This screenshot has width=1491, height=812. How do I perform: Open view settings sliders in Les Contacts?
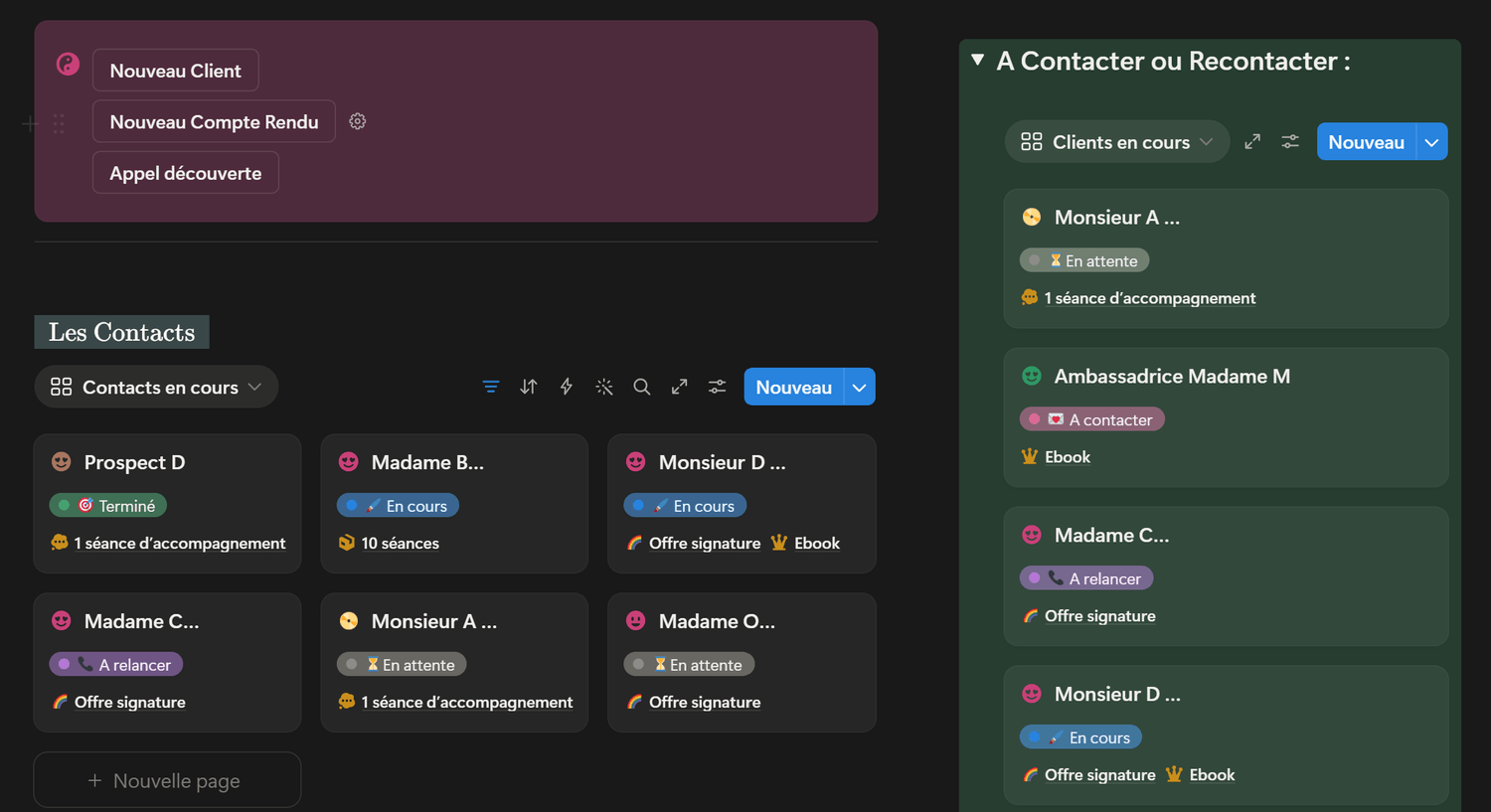point(718,387)
